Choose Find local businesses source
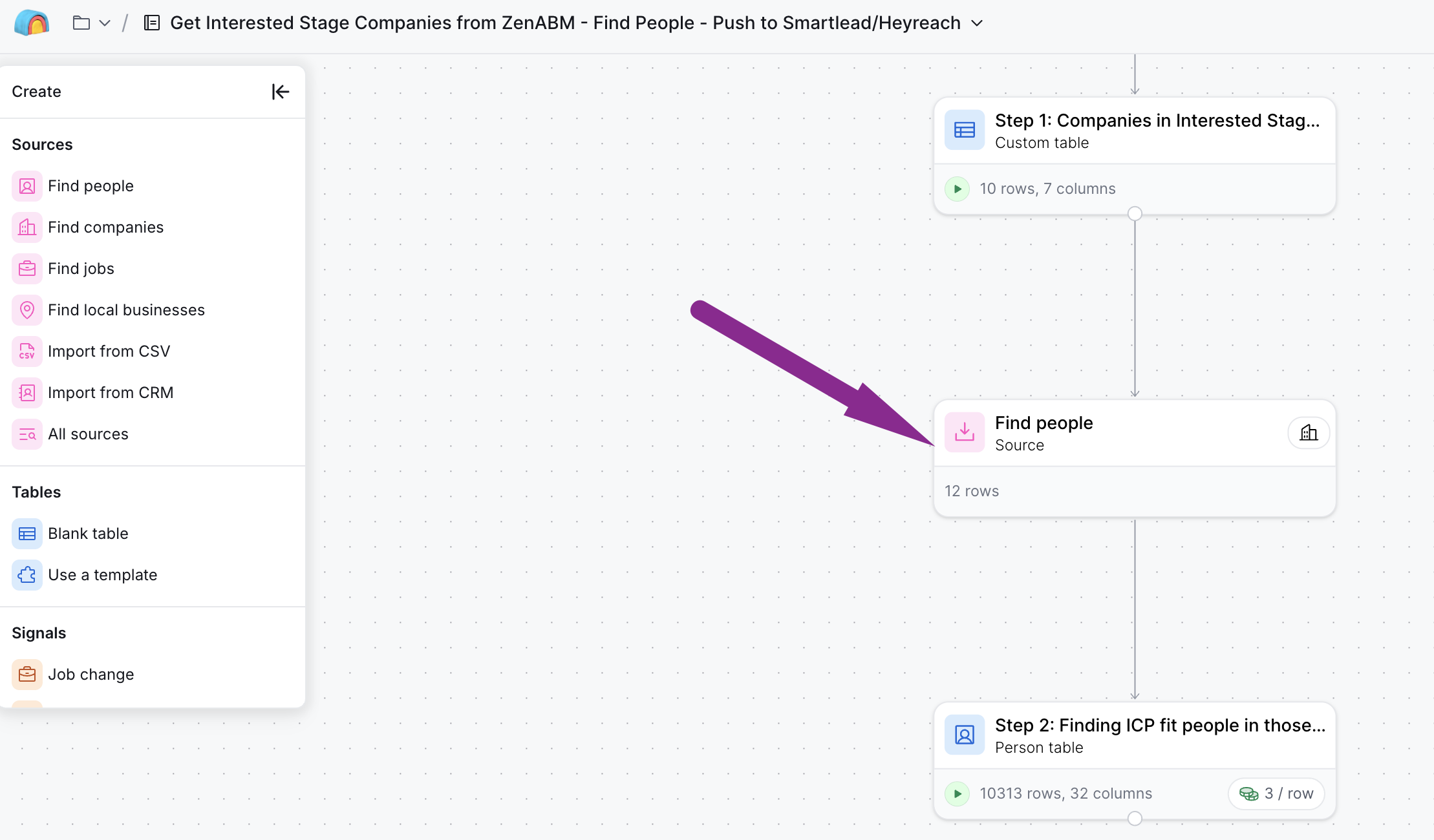 [x=126, y=310]
